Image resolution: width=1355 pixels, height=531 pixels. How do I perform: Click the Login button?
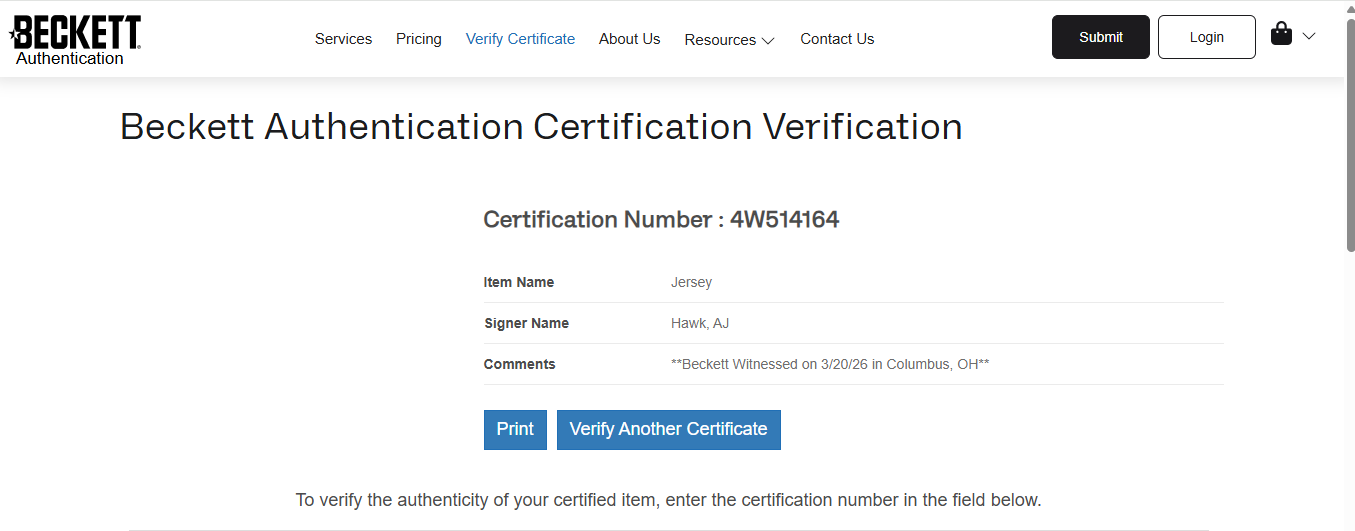pos(1207,37)
